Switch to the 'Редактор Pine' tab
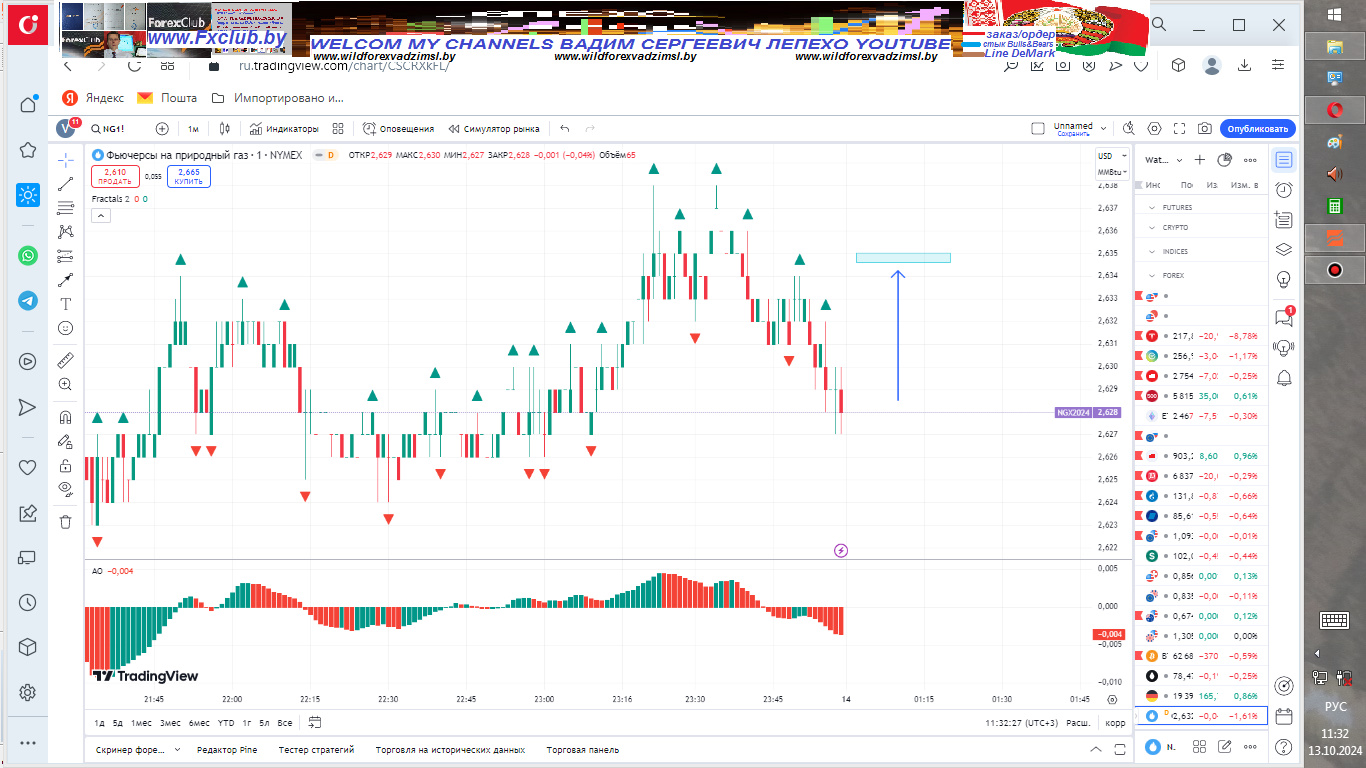Screen dimensions: 1366x768 pos(227,750)
